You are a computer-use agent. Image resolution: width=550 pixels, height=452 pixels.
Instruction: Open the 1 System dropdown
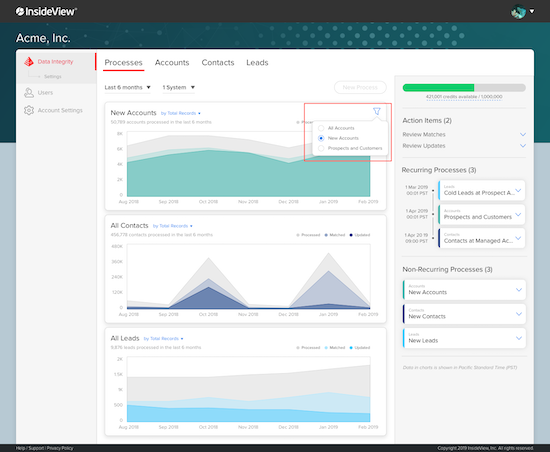(179, 87)
